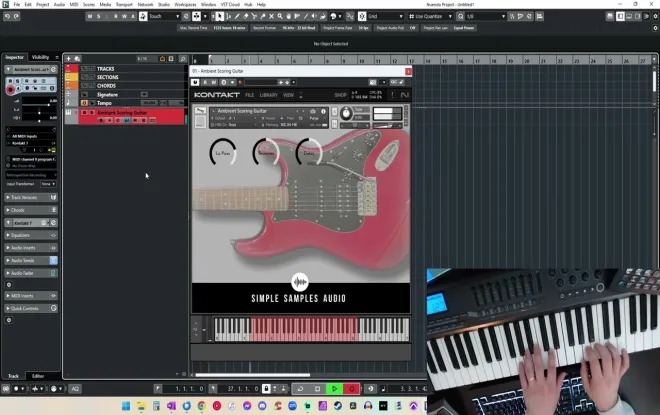660x415 pixels.
Task: Select the Glue tool
Action: 263,16
